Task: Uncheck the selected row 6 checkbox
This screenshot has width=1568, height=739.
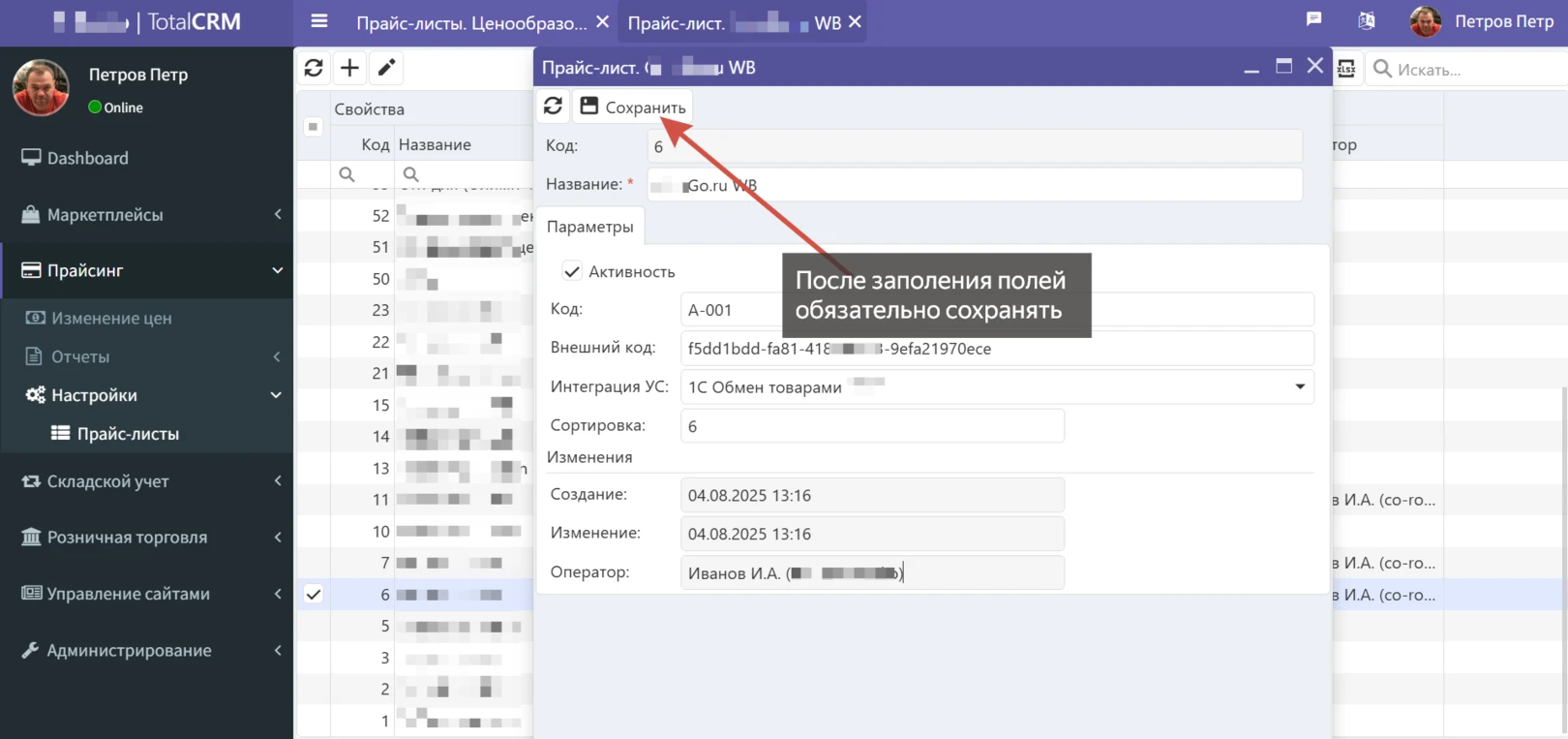Action: point(314,595)
